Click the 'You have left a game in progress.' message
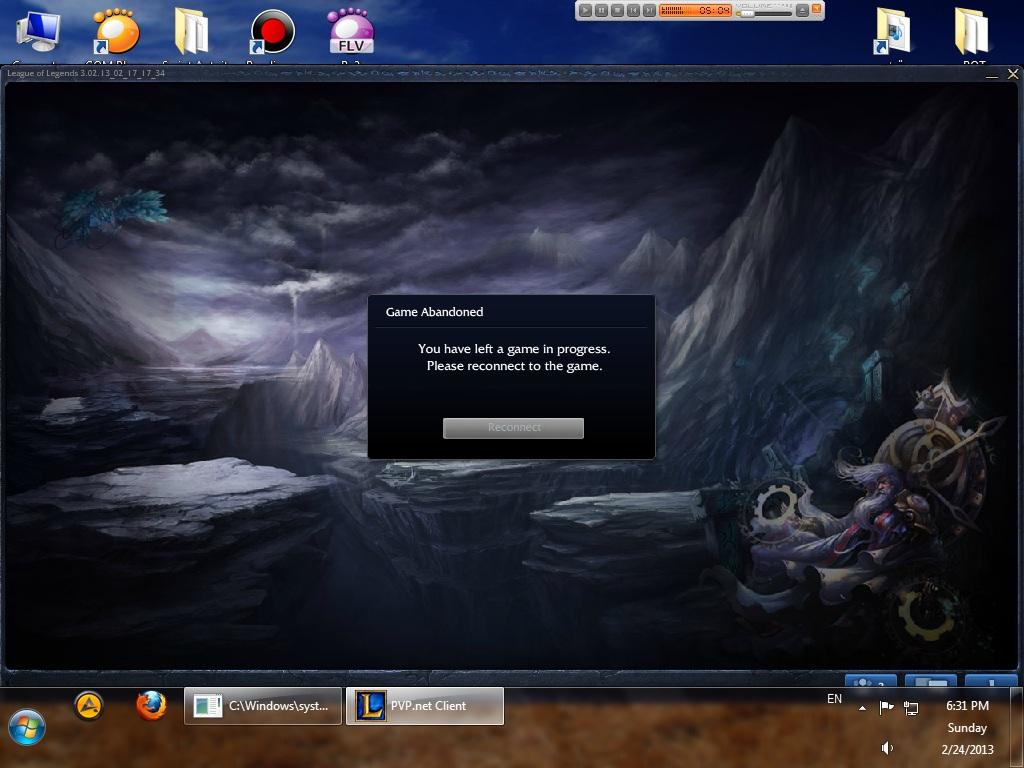Screen dimensions: 1024x768 pos(514,349)
